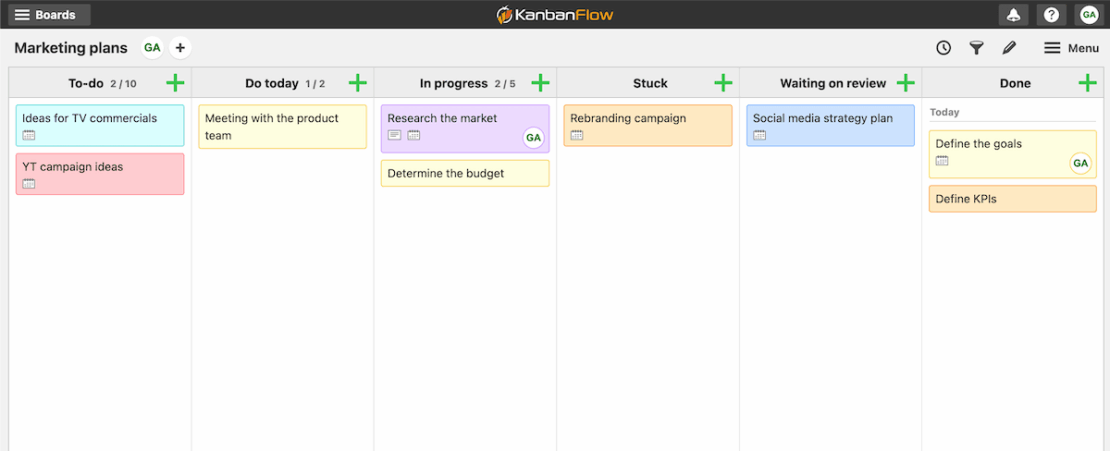The image size is (1110, 451).
Task: Click the To-do column header
Action: 100,83
